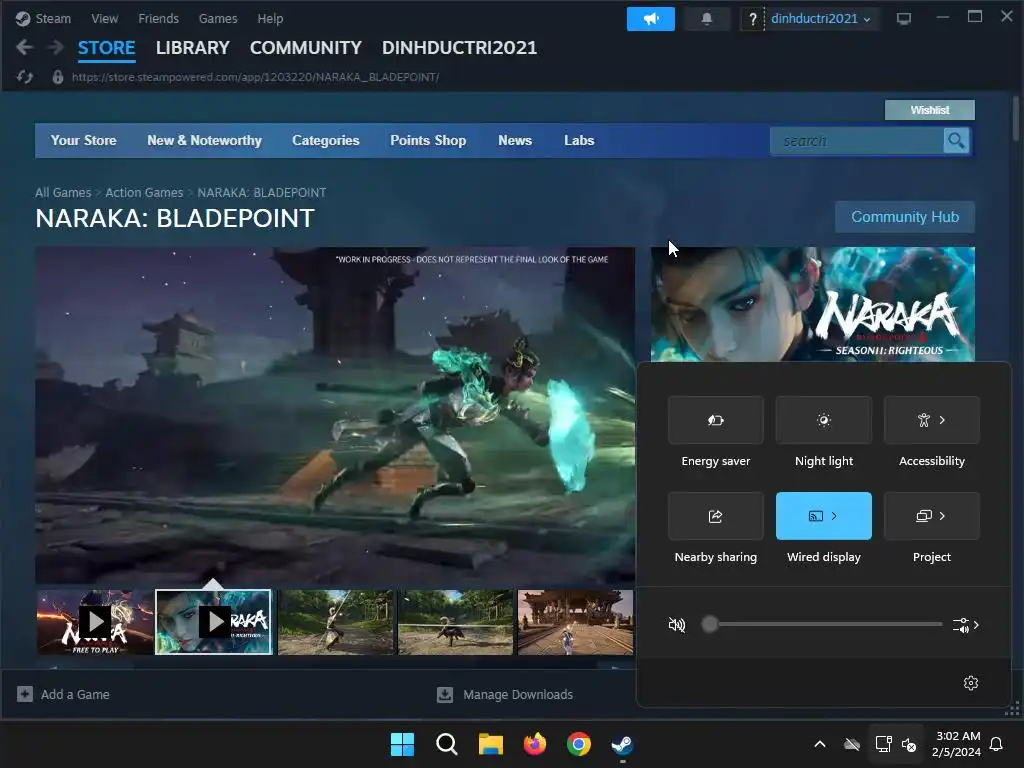Open the Community Hub
1024x768 pixels.
tap(904, 217)
